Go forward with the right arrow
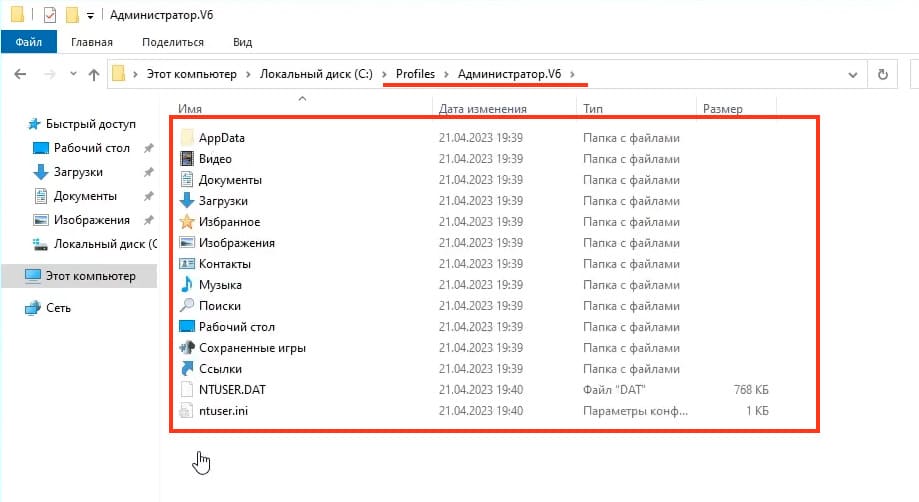Image resolution: width=919 pixels, height=502 pixels. point(50,74)
